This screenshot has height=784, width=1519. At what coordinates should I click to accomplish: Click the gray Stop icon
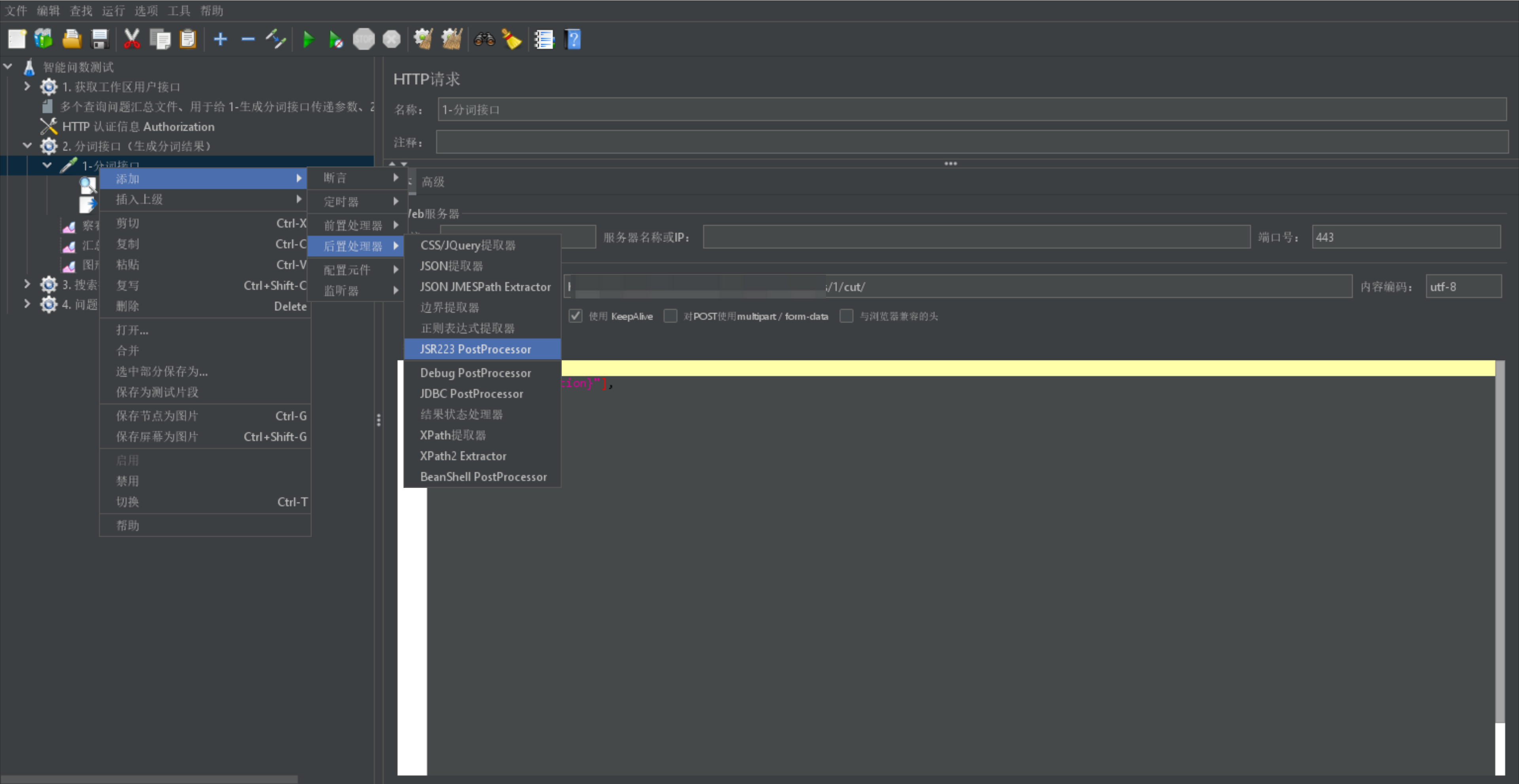point(364,40)
